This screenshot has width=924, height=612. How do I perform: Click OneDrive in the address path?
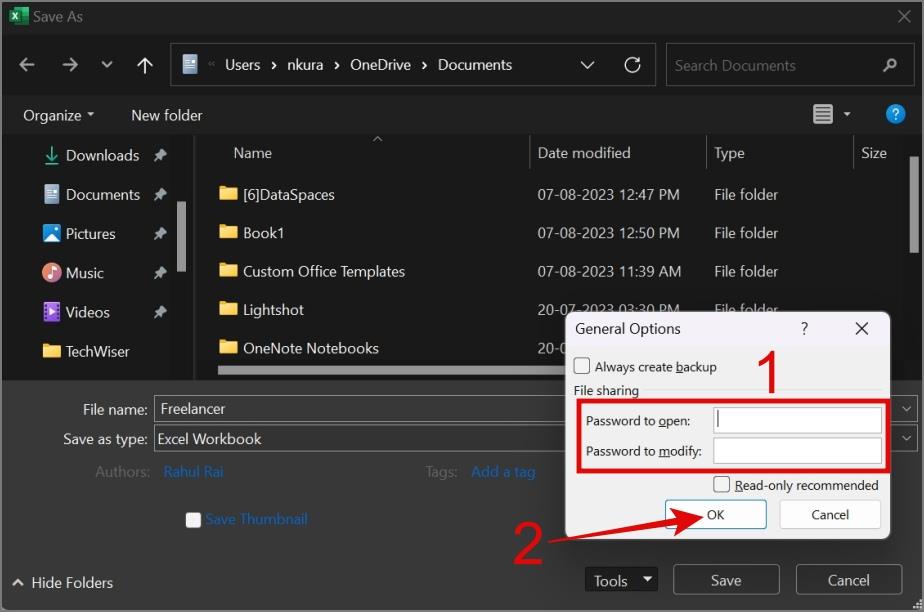[x=380, y=65]
